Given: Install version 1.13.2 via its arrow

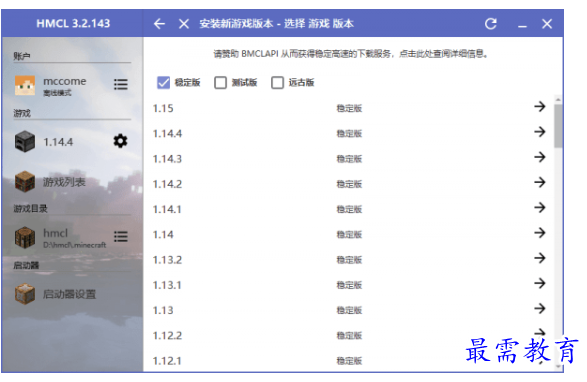Looking at the screenshot, I should pos(539,258).
